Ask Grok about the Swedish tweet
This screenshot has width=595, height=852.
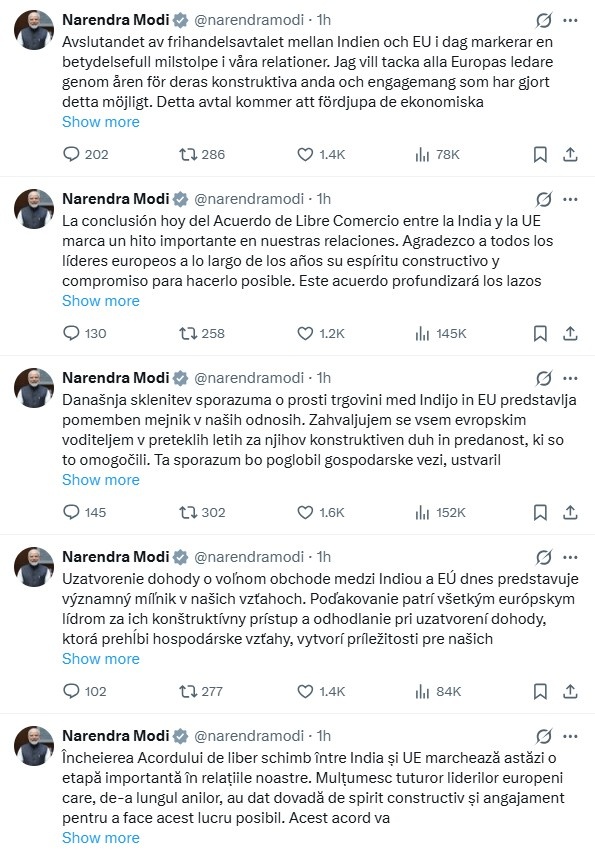[542, 17]
